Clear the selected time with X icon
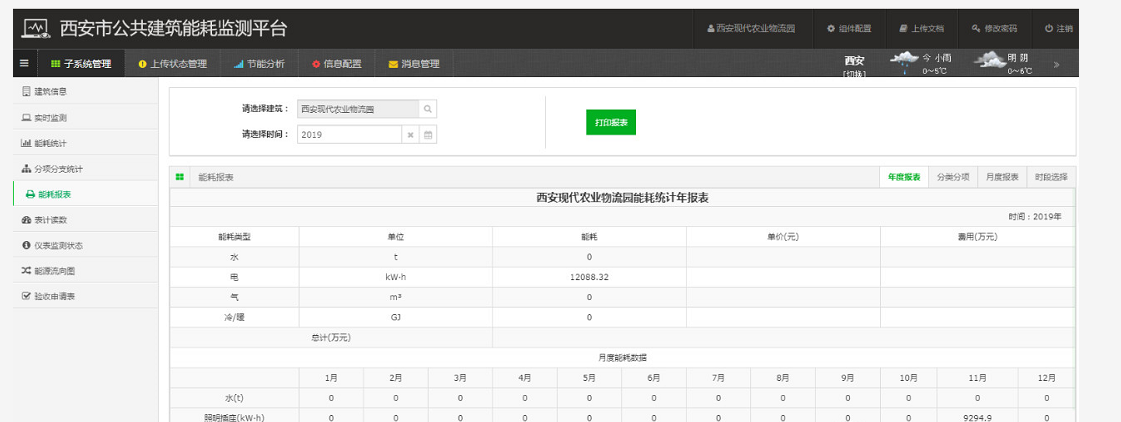This screenshot has width=1121, height=422. point(410,134)
